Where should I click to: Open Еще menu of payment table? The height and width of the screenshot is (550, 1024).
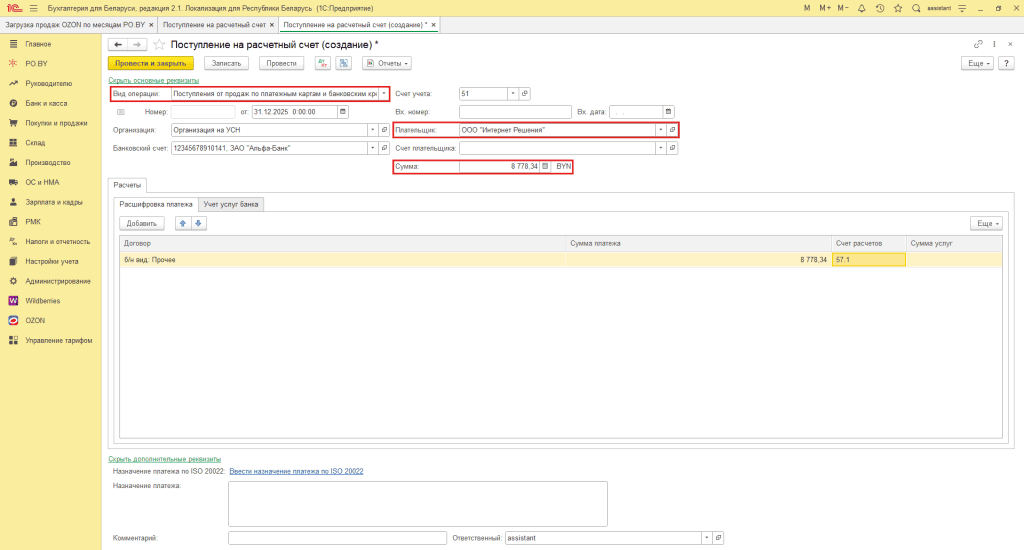(986, 223)
